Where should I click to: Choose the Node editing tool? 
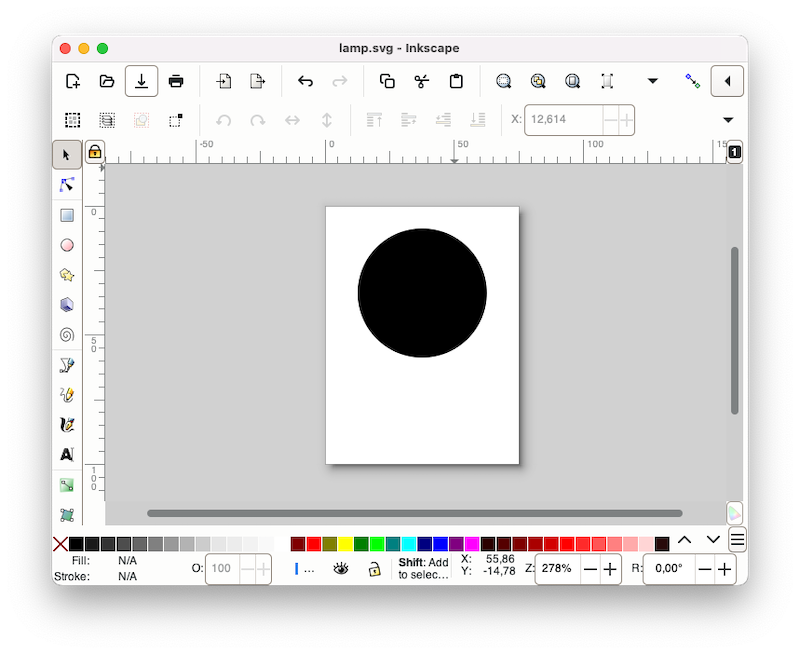pyautogui.click(x=67, y=185)
